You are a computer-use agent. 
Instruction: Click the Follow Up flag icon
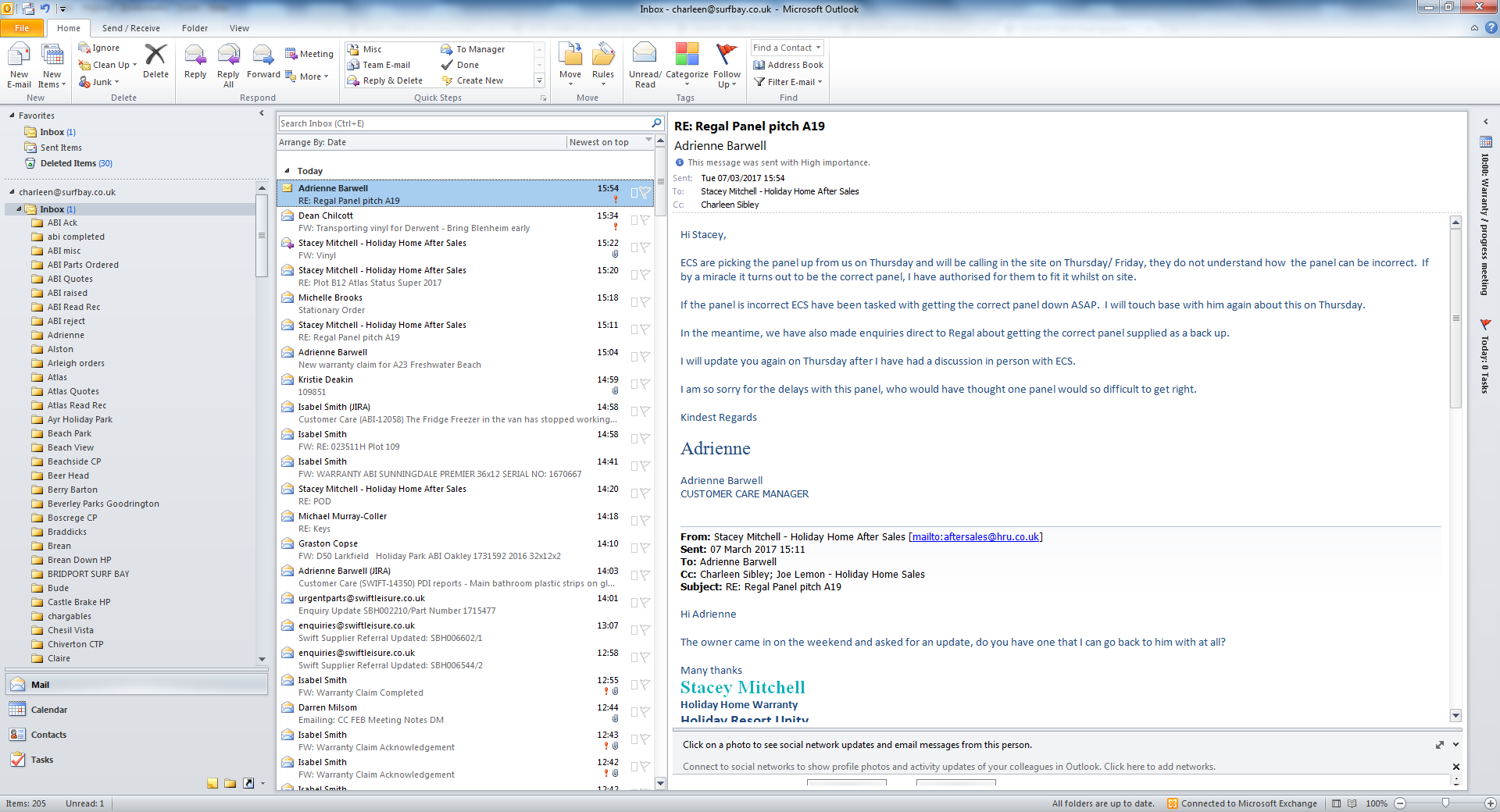click(x=727, y=56)
